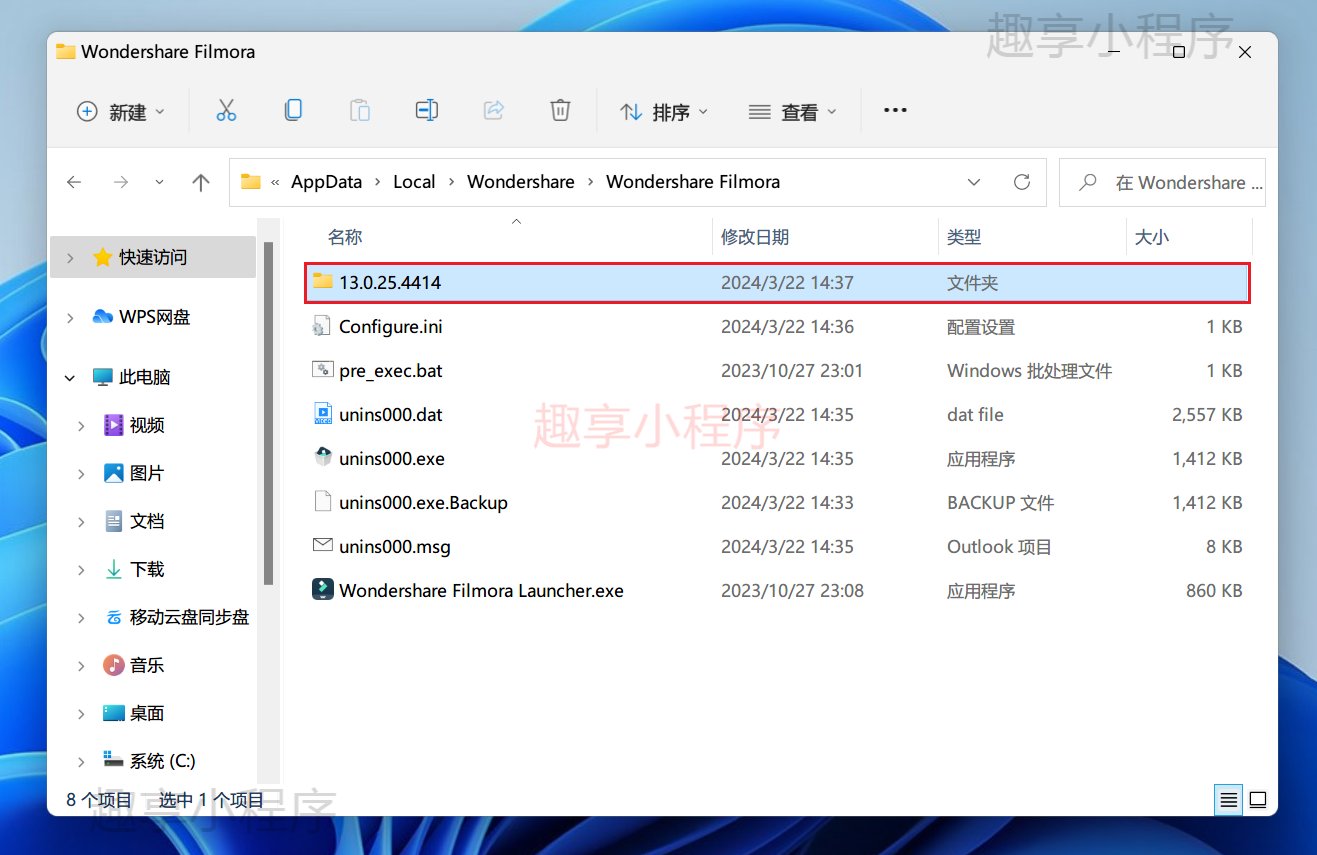Expand the 图片 tree node
The image size is (1317, 855).
coord(82,473)
